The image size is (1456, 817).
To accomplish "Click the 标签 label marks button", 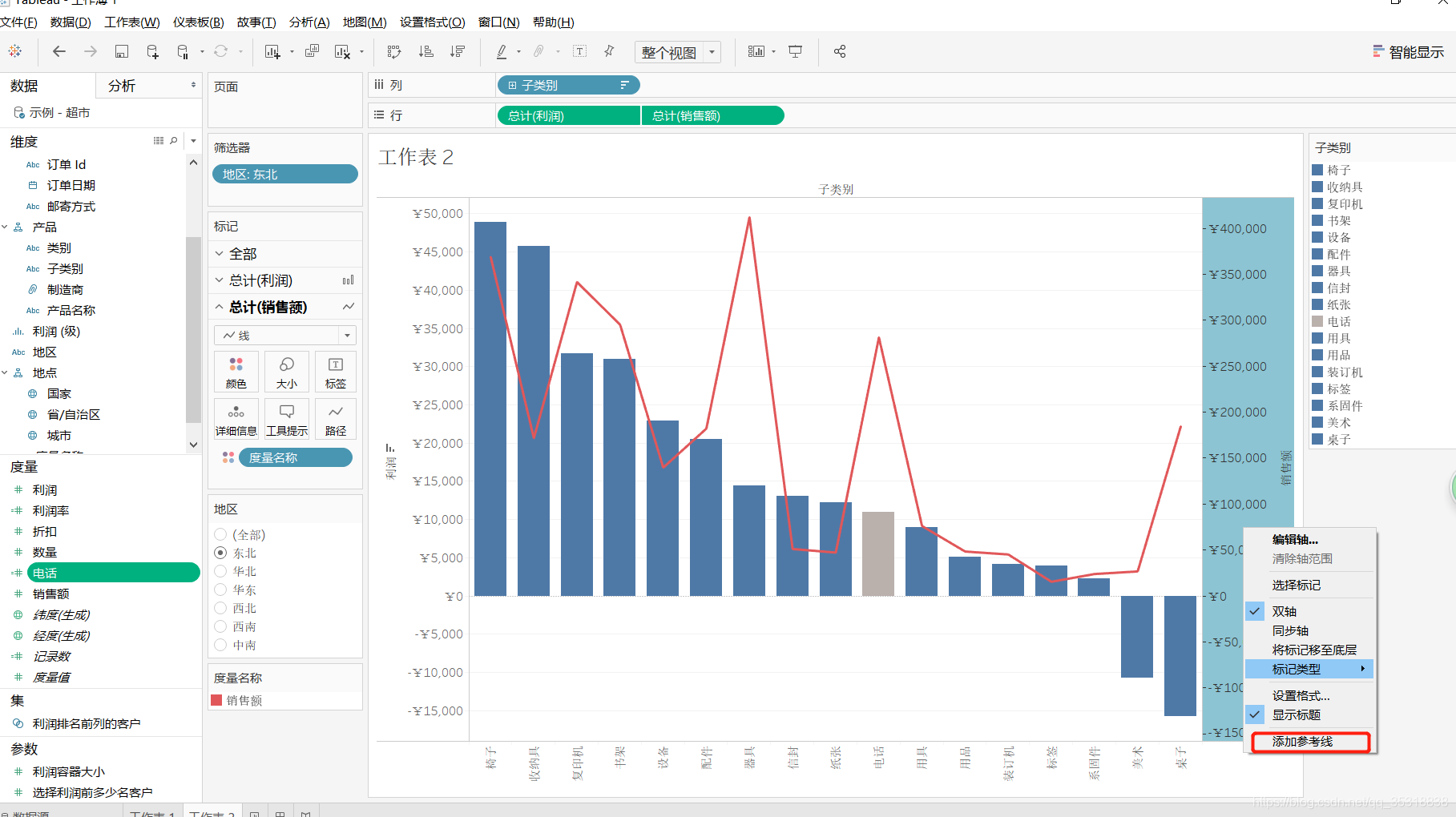I will (x=336, y=372).
